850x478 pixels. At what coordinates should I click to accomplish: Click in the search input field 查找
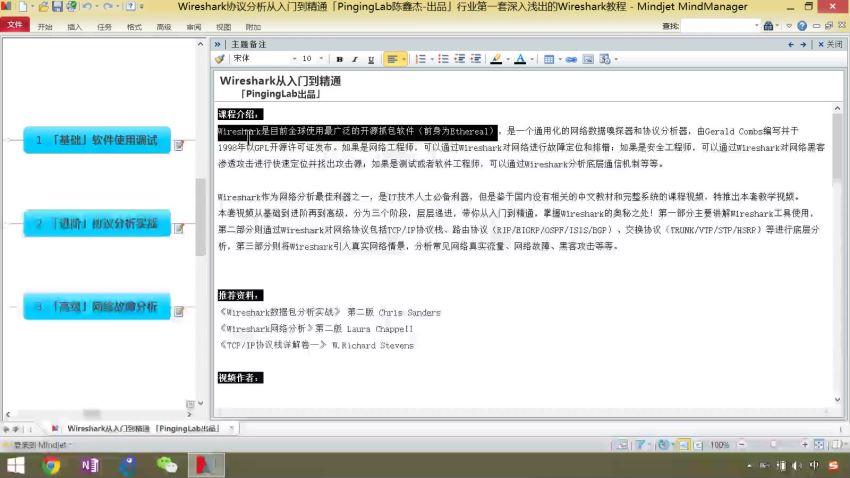(717, 25)
